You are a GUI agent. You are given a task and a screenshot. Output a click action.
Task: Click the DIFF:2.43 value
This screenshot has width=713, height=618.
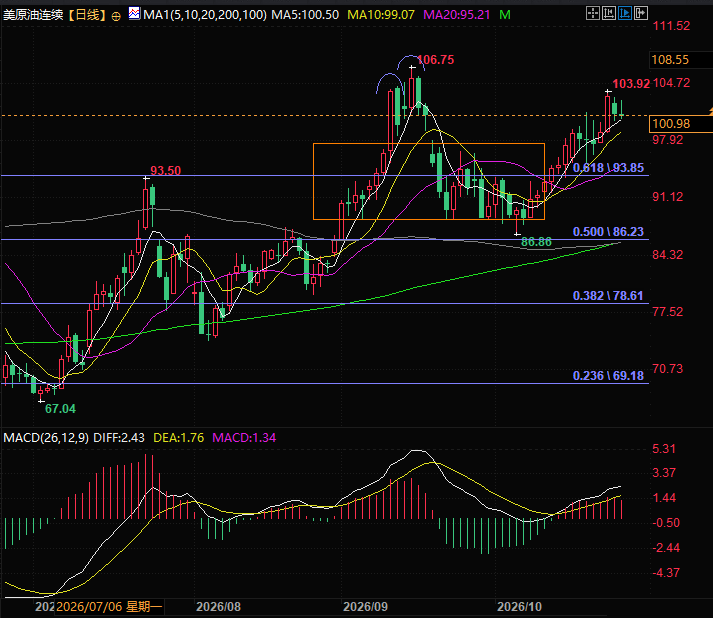pyautogui.click(x=119, y=438)
